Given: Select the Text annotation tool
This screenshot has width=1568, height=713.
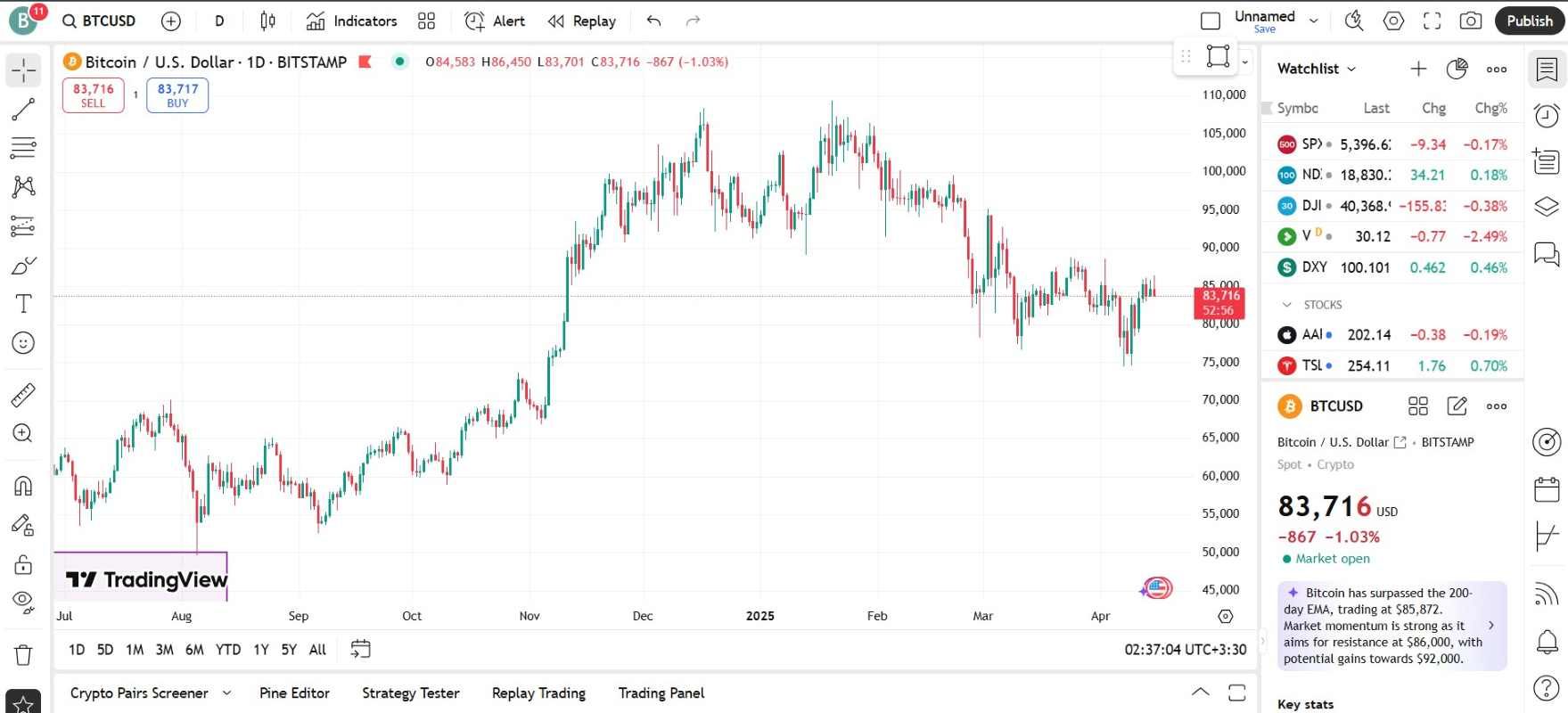Looking at the screenshot, I should point(23,304).
